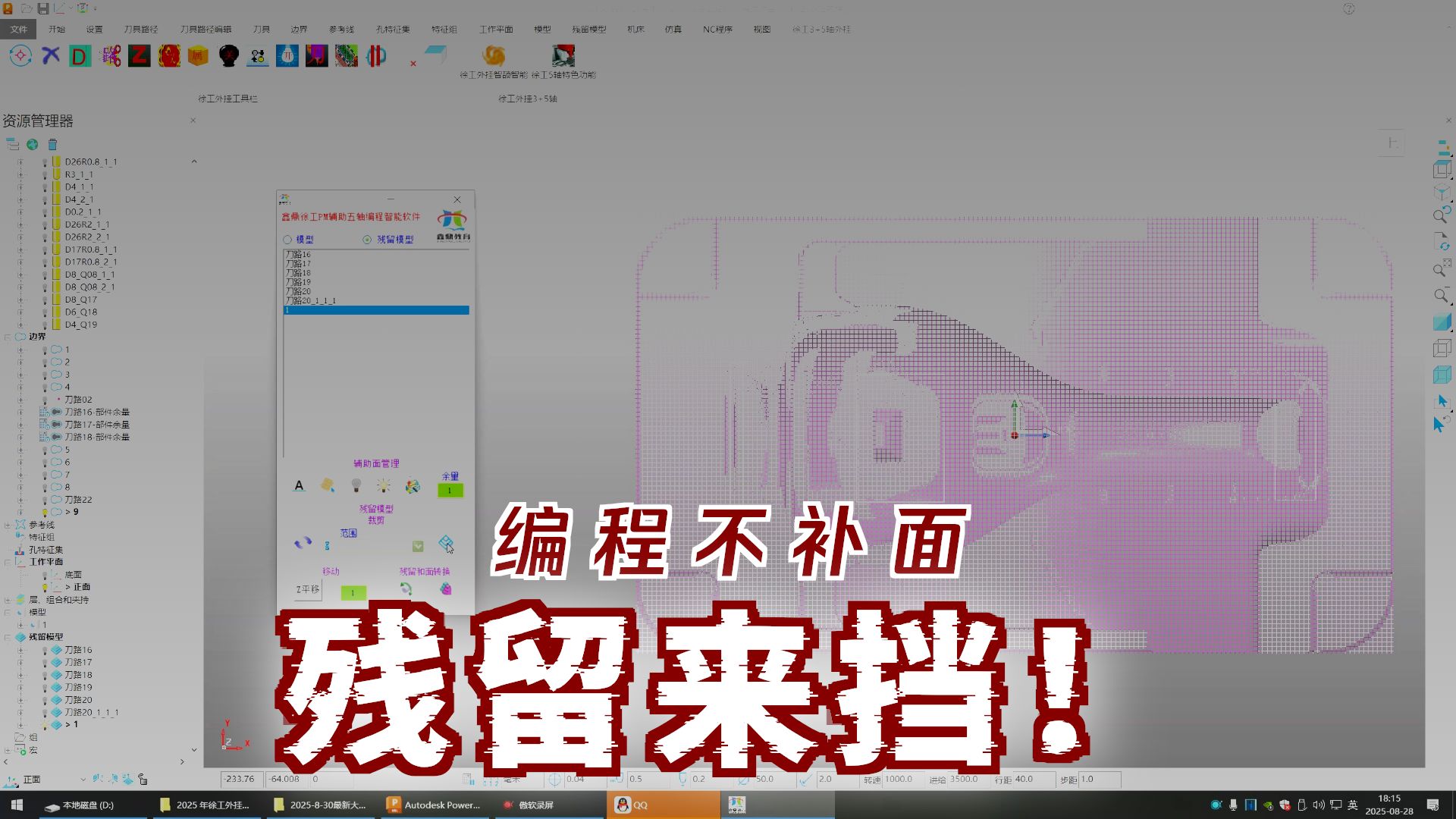The height and width of the screenshot is (819, 1456).
Task: Click the red Z plugin icon
Action: (139, 55)
